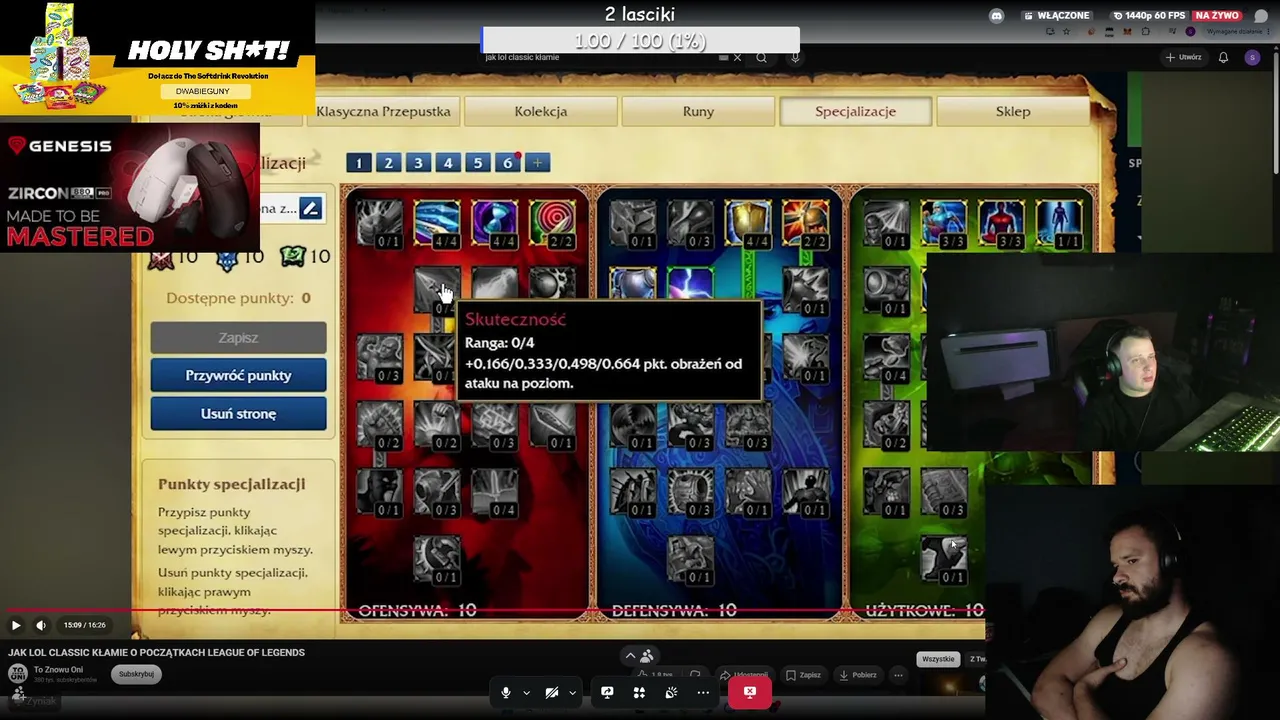Click orange helmet Defense mastery 2/2
Image resolution: width=1280 pixels, height=720 pixels.
806,223
